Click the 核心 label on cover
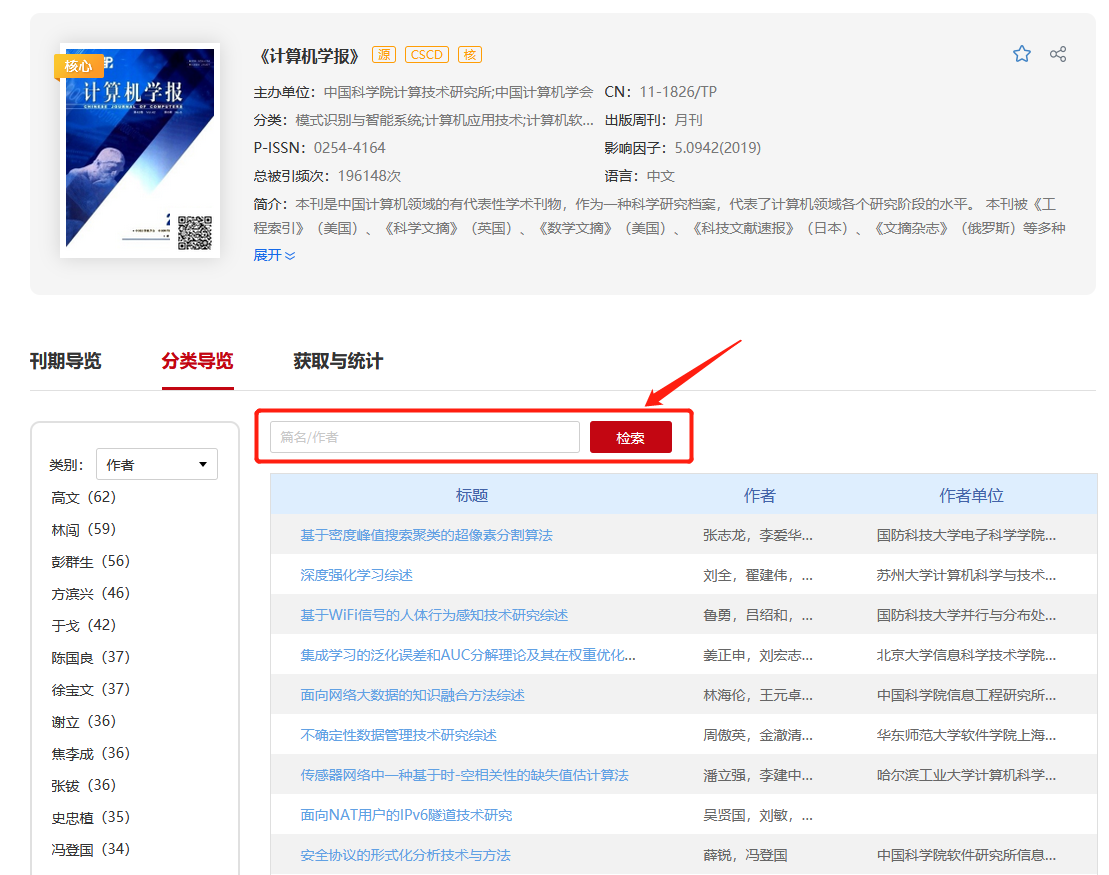Image resolution: width=1109 pixels, height=875 pixels. point(78,66)
